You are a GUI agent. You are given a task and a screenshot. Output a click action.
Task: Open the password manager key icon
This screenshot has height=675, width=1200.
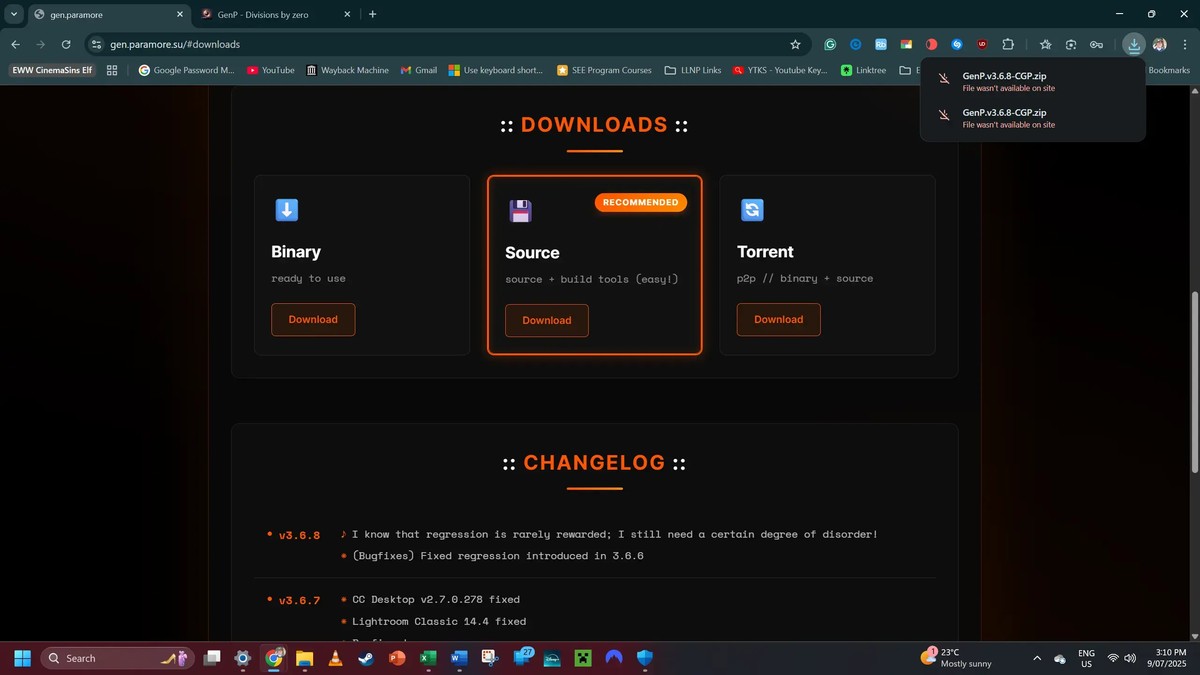tap(1096, 44)
